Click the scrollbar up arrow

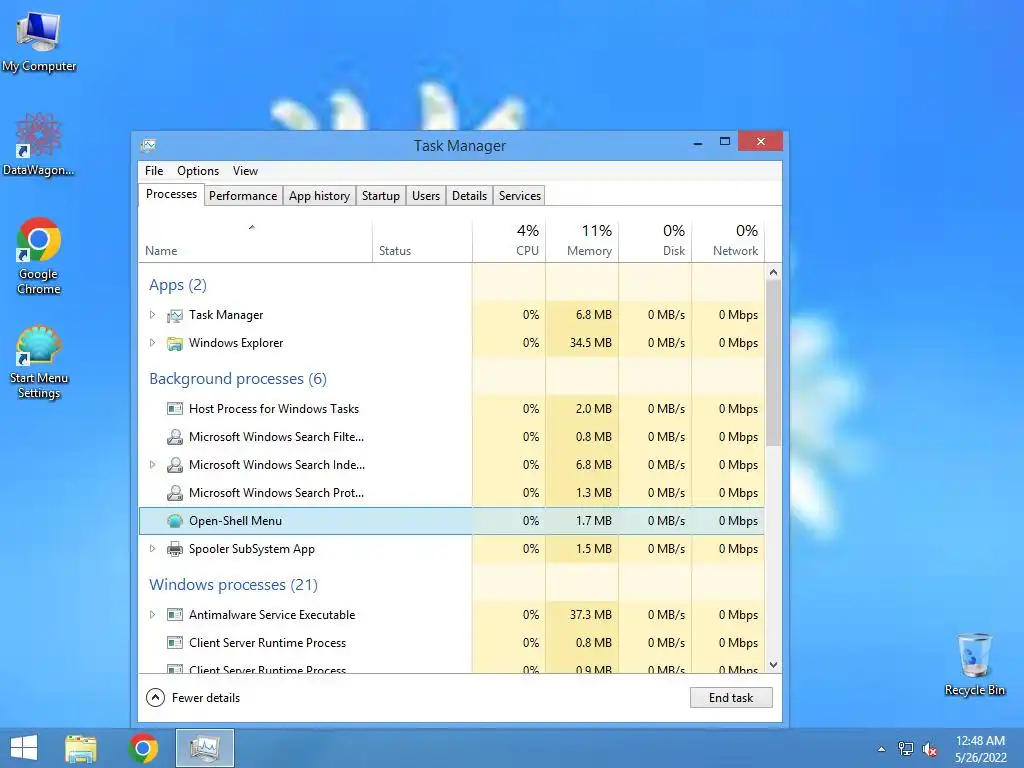(773, 272)
